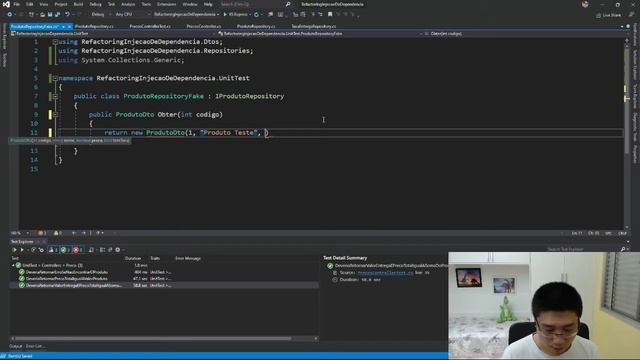Open the Project menu

(x=61, y=4)
